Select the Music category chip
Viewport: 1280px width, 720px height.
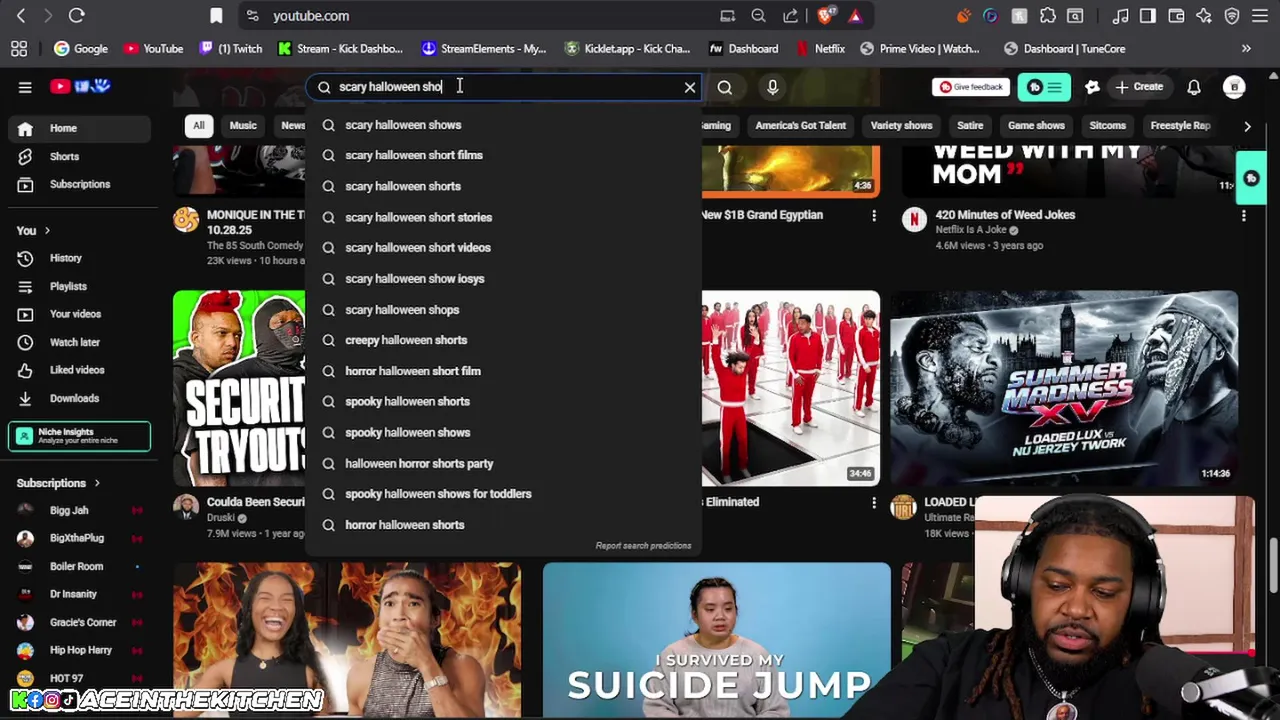pos(243,126)
